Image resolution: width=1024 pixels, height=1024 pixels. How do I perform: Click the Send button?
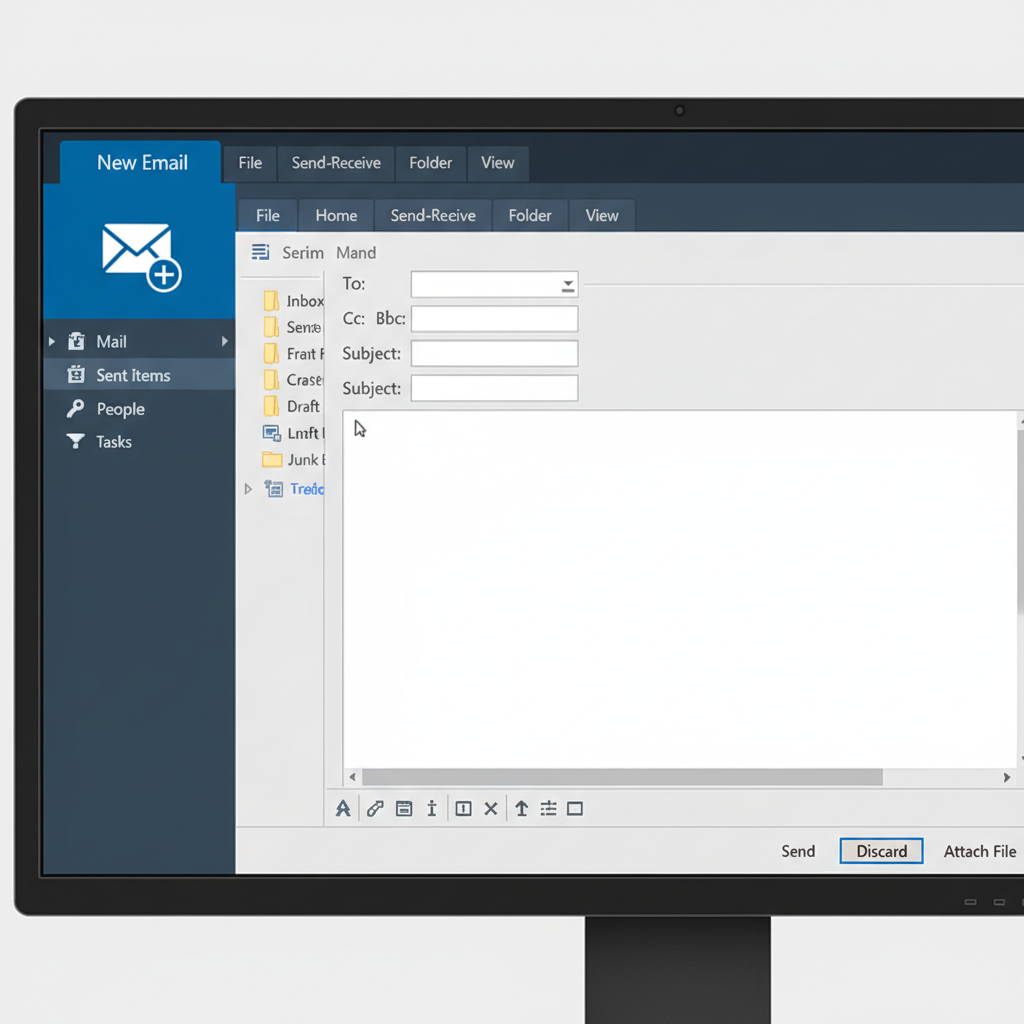coord(798,851)
